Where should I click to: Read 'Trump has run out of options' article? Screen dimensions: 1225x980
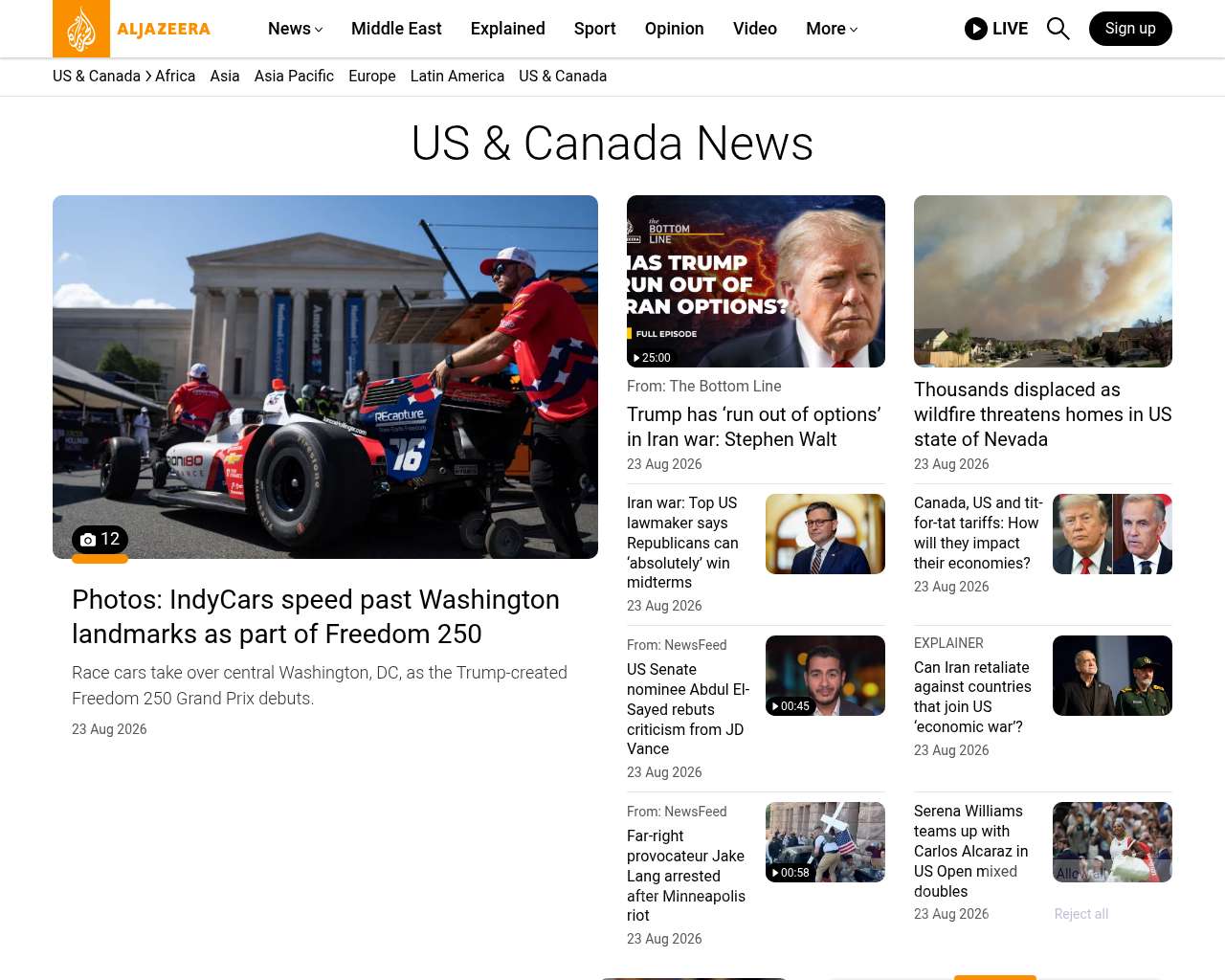pos(754,427)
